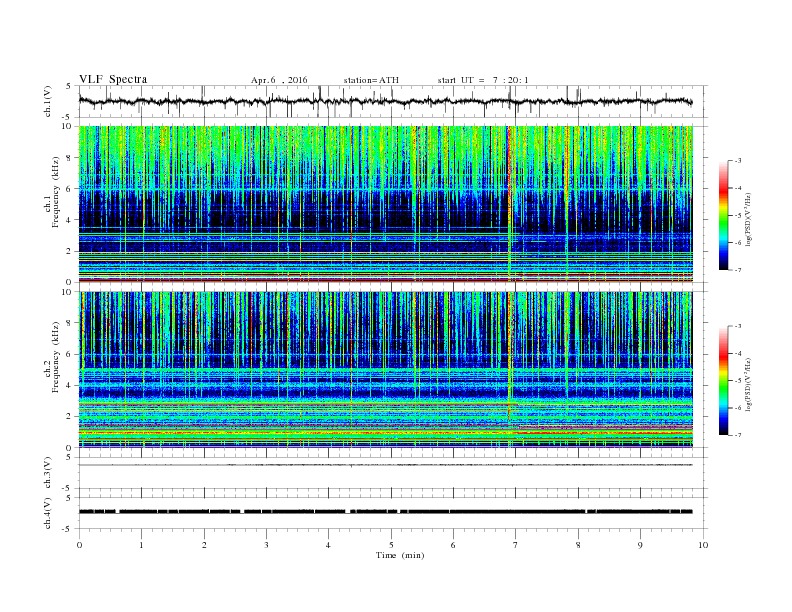Viewport: 792px width, 612px height.
Task: Click the 'ch.1(V)' waveform axis label
Action: [47, 101]
